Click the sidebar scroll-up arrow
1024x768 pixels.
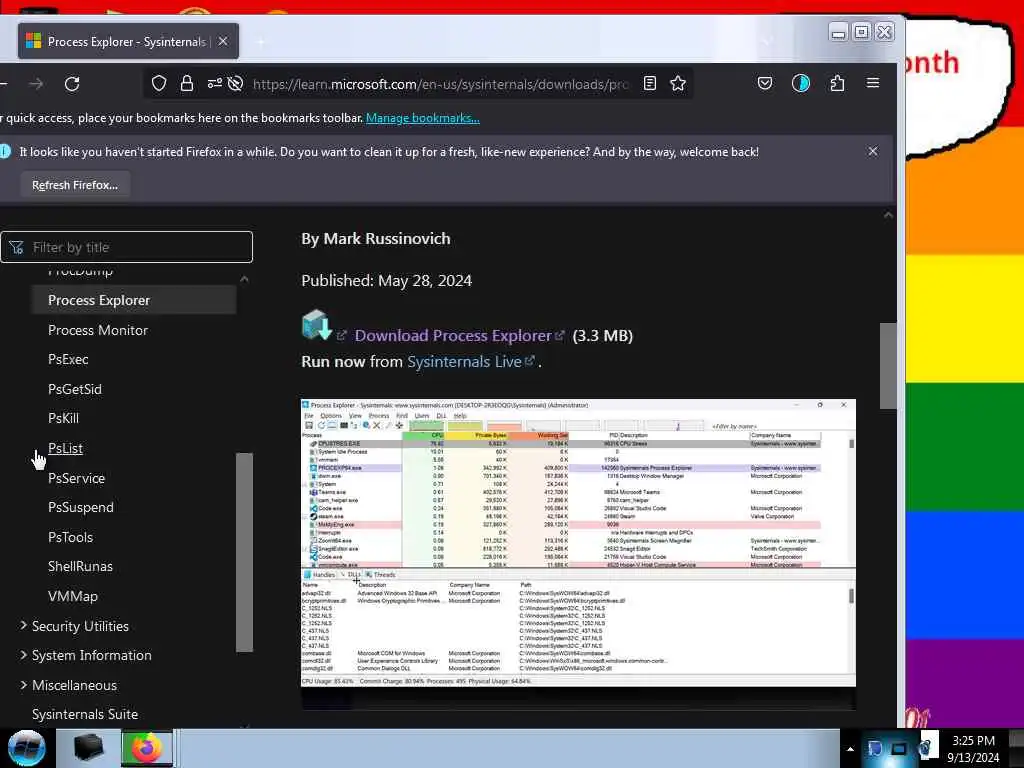click(244, 279)
